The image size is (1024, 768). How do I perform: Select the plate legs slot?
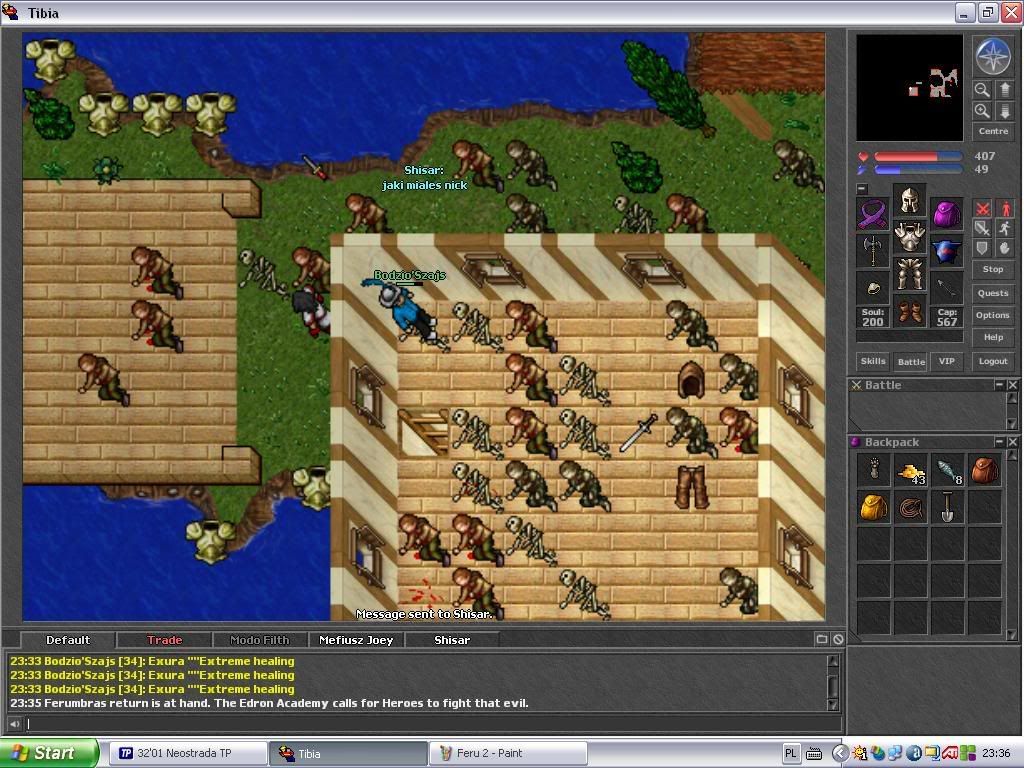[x=909, y=274]
